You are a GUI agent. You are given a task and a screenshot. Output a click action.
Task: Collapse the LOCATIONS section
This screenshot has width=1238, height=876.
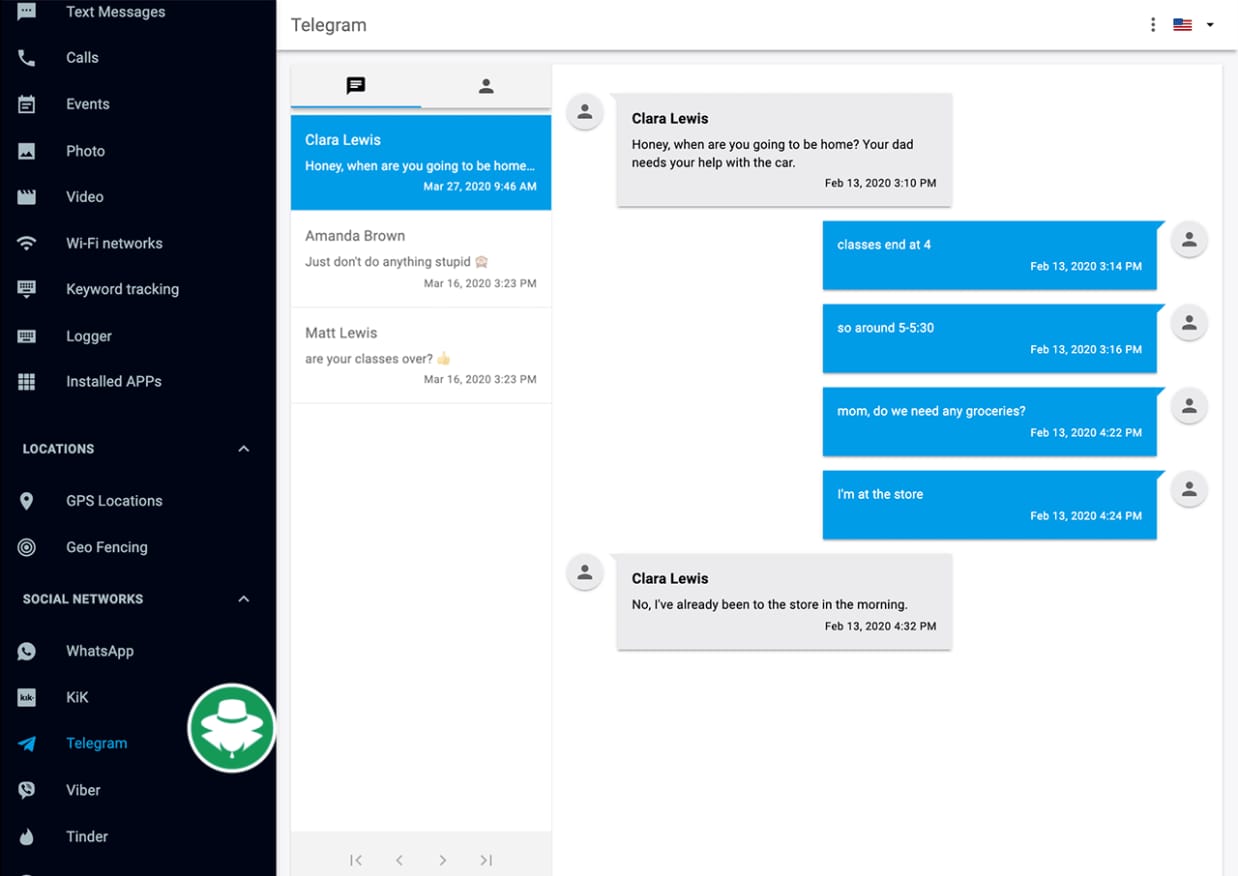click(243, 449)
